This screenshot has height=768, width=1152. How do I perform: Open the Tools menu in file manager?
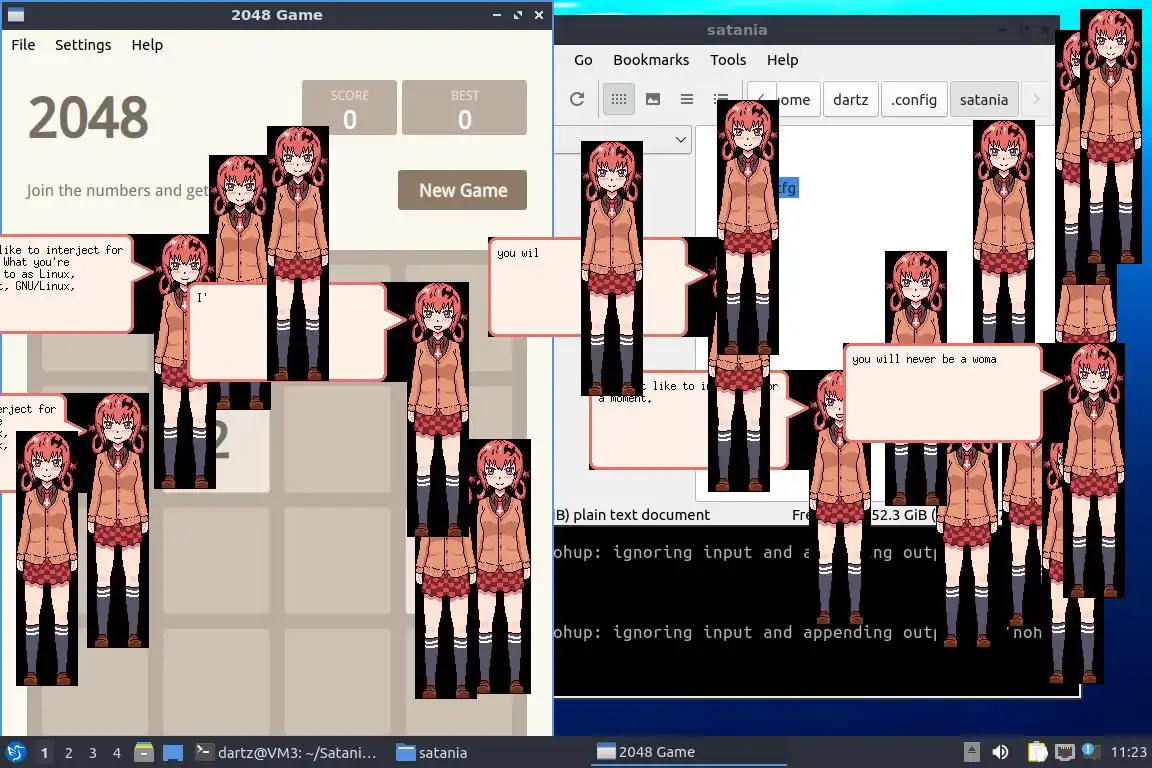click(728, 60)
